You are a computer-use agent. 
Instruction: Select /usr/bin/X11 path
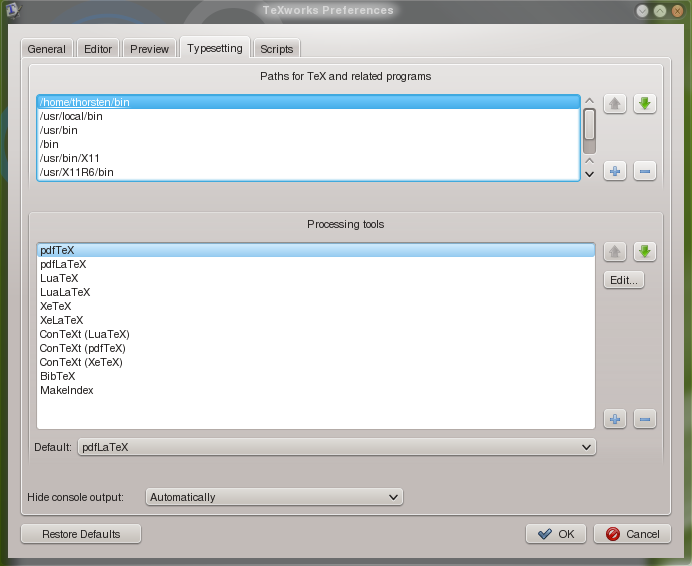[308, 158]
